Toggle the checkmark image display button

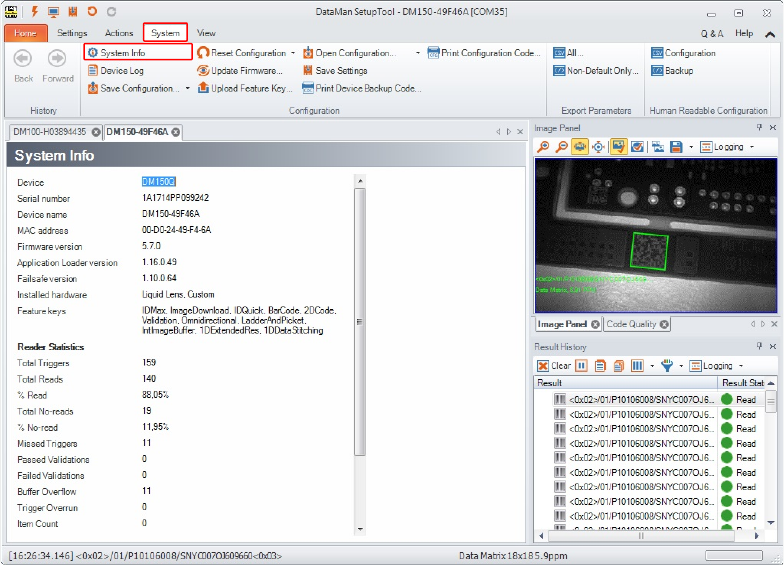(x=637, y=147)
